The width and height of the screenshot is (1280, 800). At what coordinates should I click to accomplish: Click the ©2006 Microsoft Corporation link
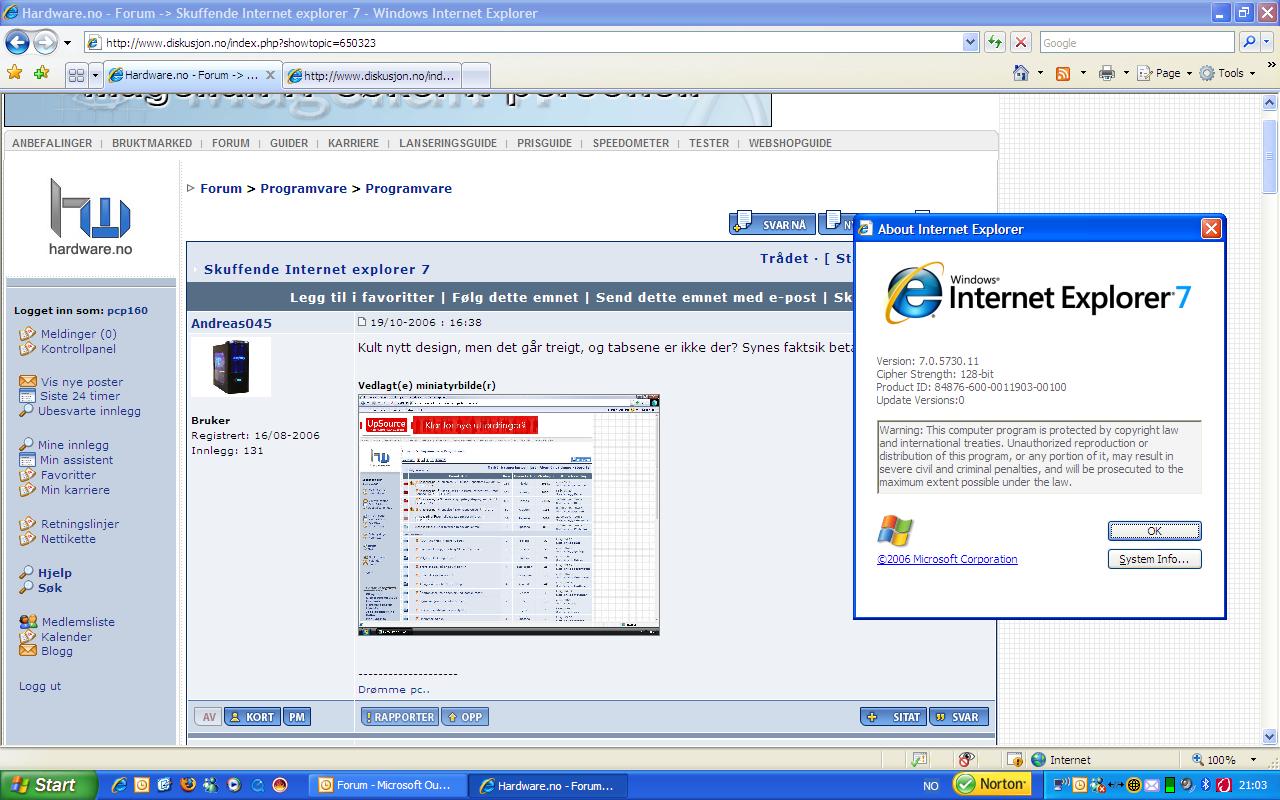[x=947, y=559]
